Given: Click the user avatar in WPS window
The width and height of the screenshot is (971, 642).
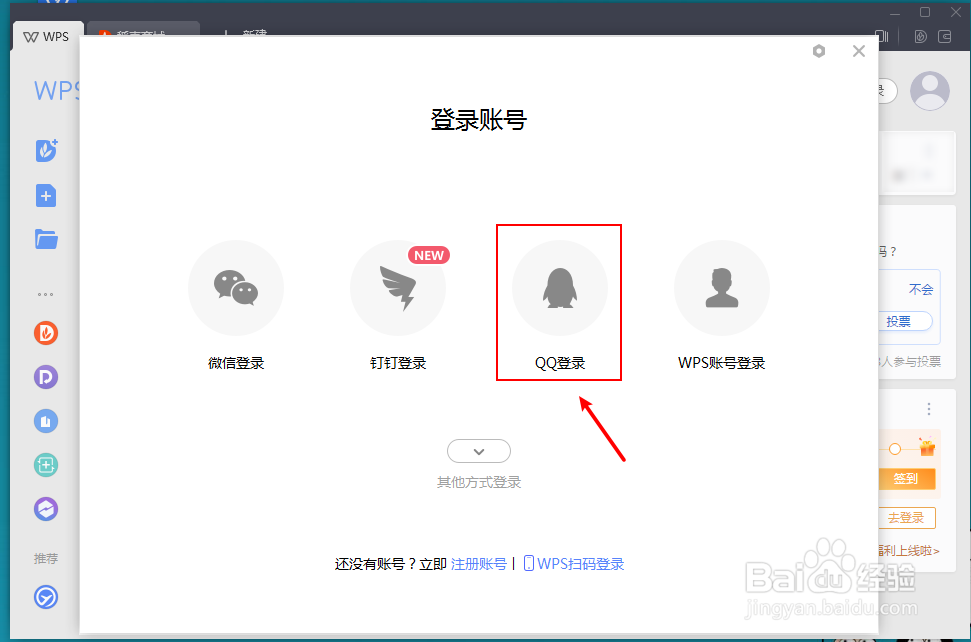Looking at the screenshot, I should pyautogui.click(x=930, y=91).
